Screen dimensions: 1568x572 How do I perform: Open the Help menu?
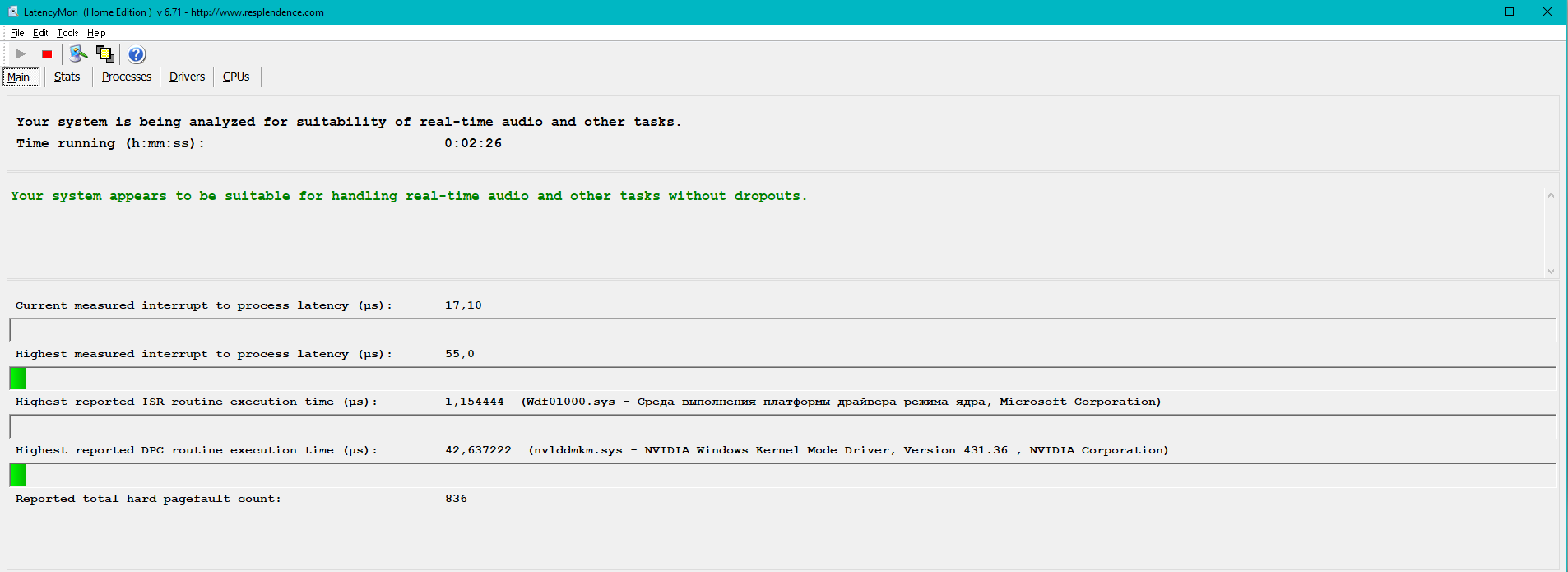[x=96, y=33]
